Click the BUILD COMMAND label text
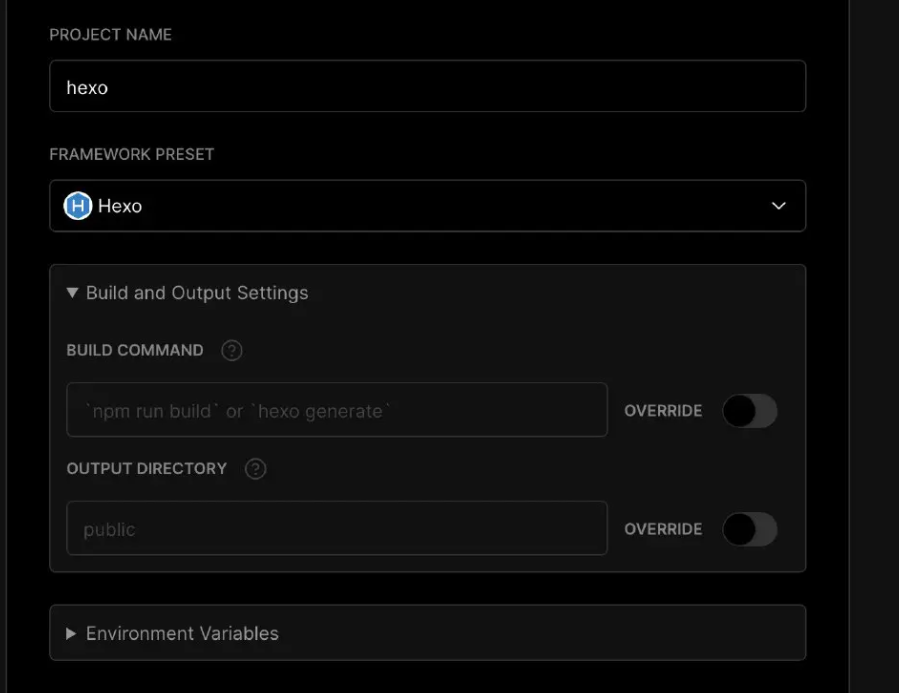The image size is (899, 693). pos(135,351)
